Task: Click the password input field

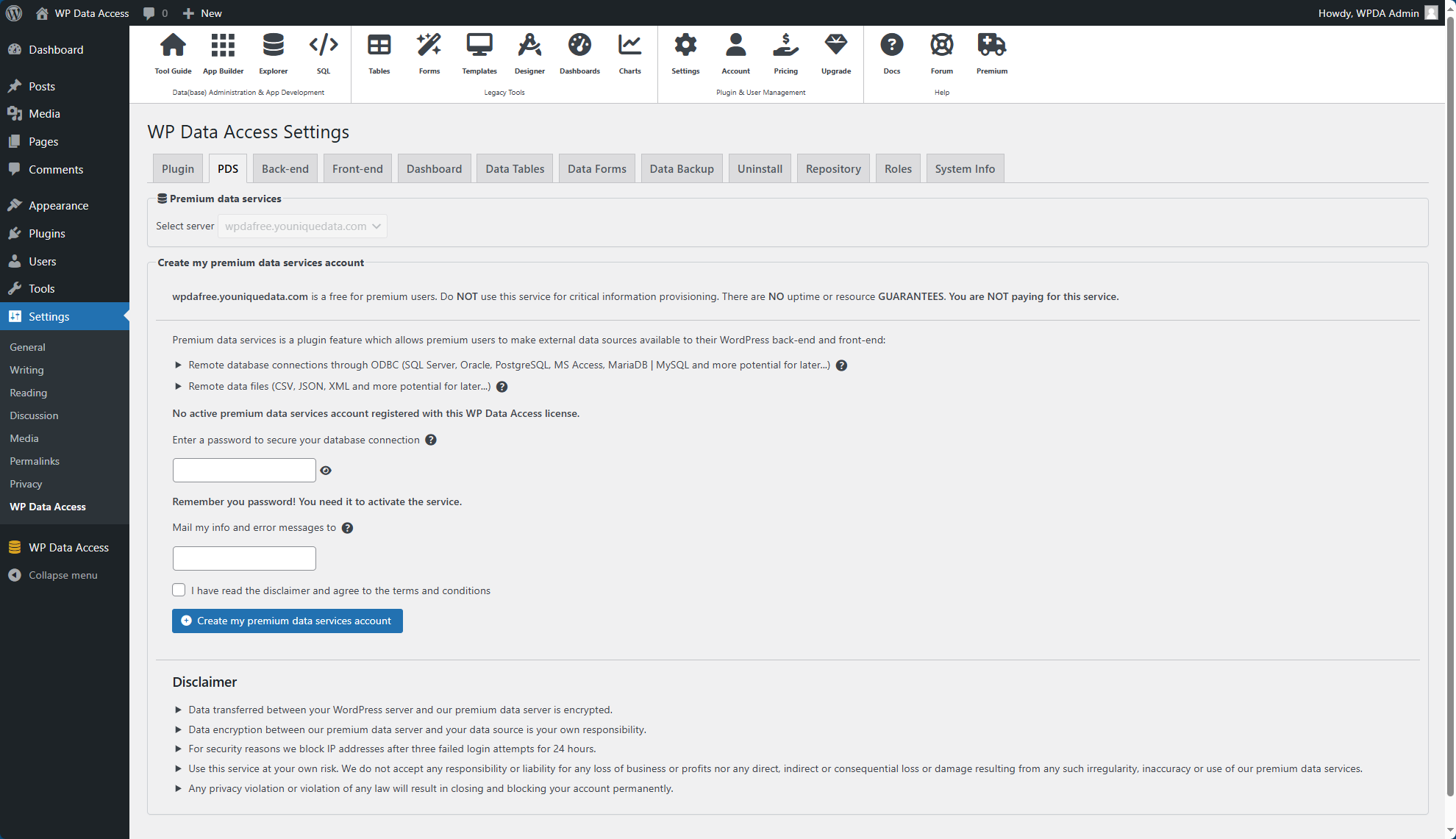Action: click(x=243, y=470)
